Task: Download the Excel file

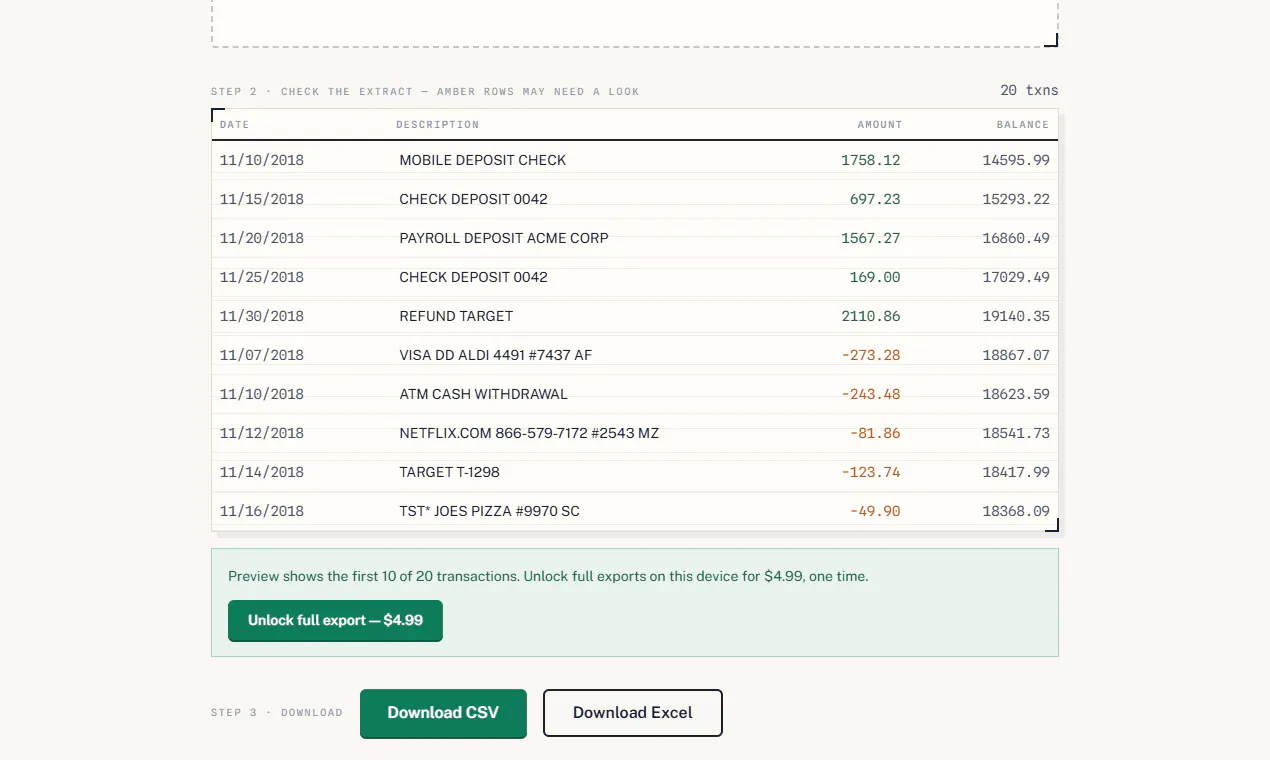Action: point(633,713)
